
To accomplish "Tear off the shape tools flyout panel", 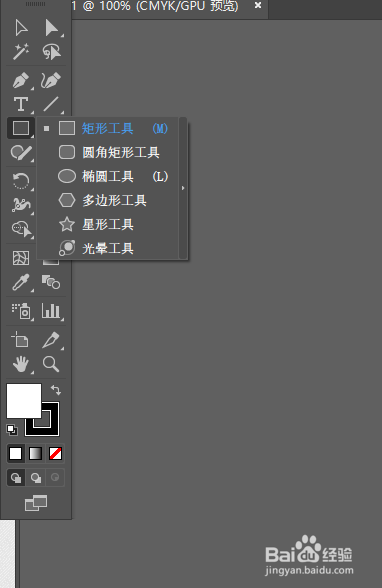I will point(183,188).
